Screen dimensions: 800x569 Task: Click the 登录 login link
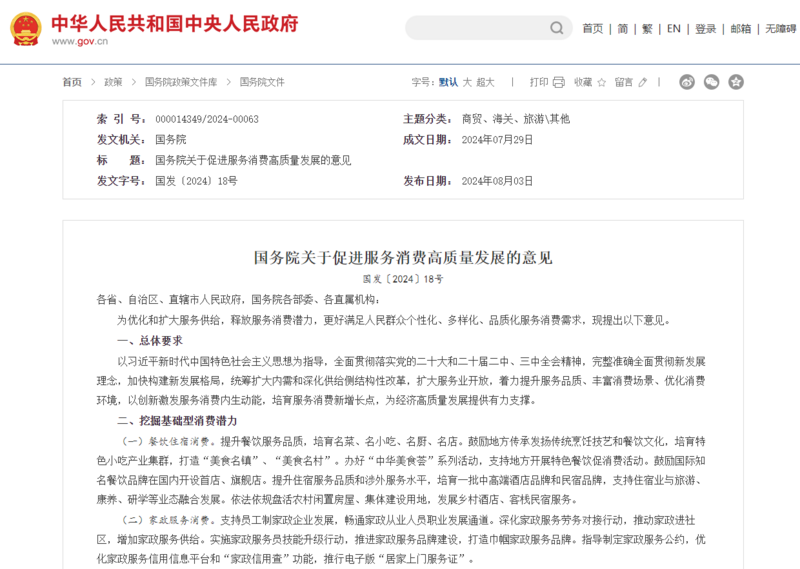[706, 29]
